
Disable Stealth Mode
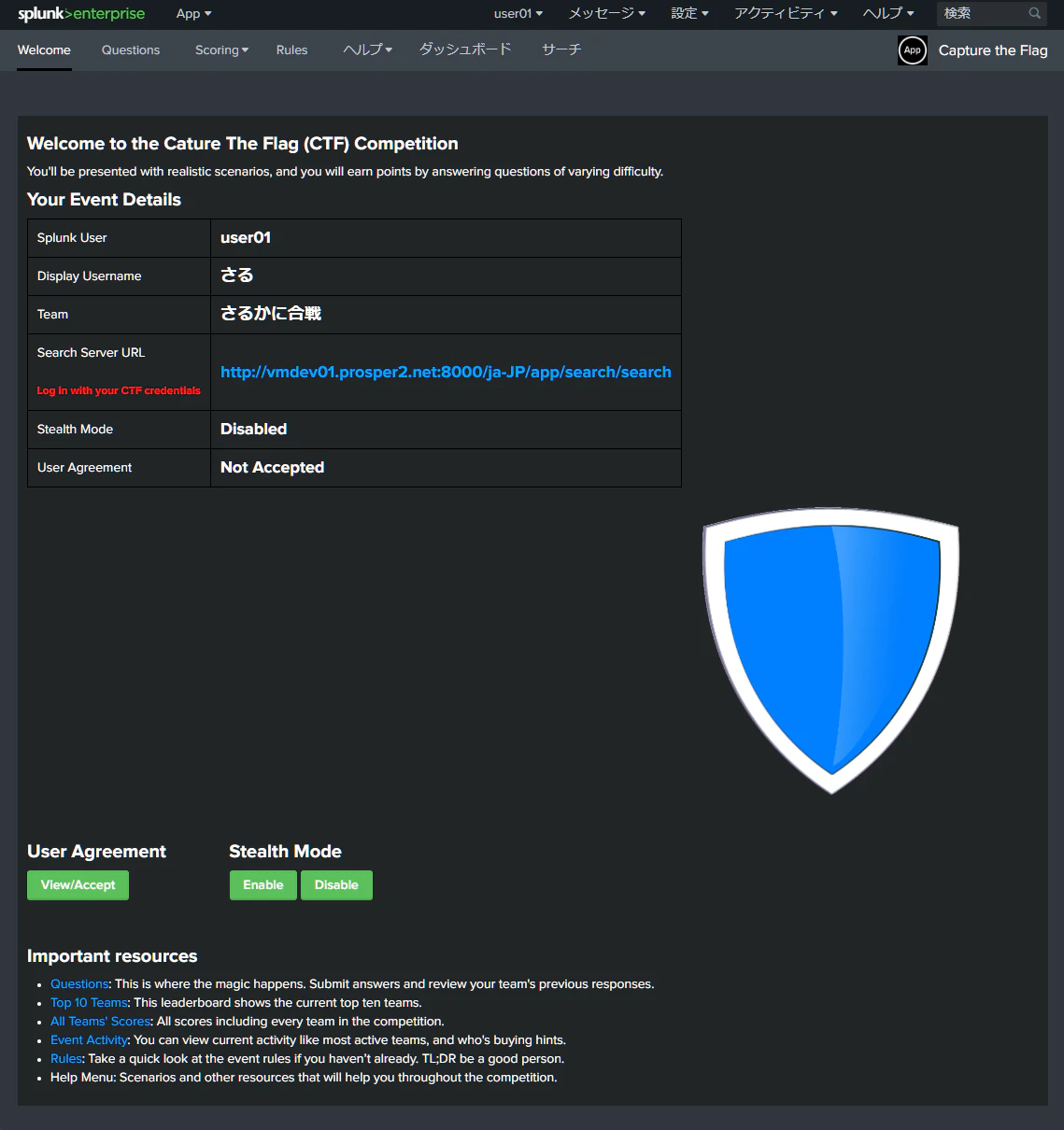pos(336,885)
